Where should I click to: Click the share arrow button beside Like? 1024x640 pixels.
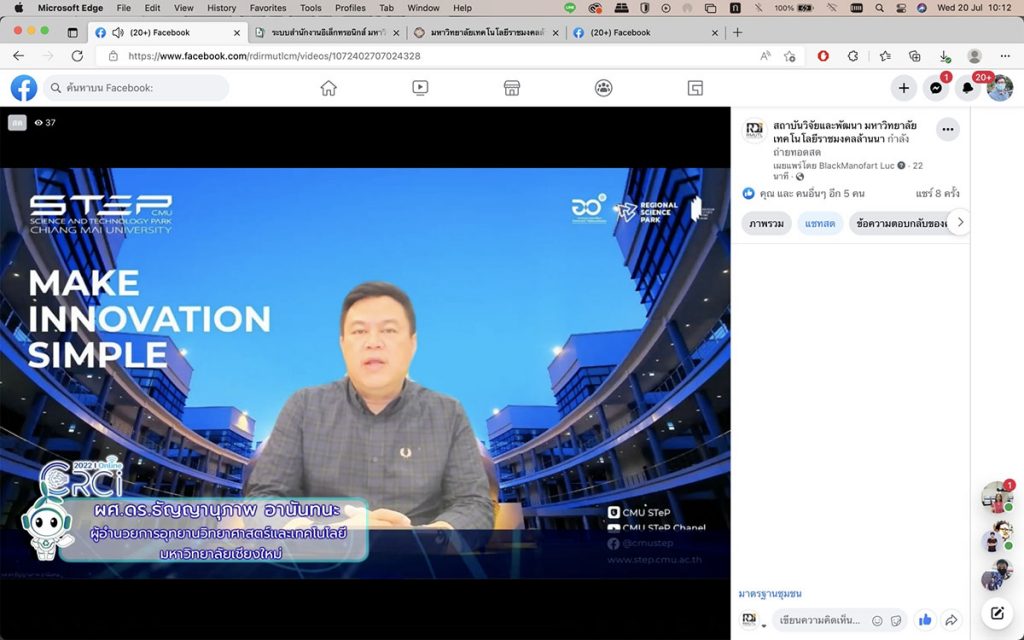click(x=951, y=620)
